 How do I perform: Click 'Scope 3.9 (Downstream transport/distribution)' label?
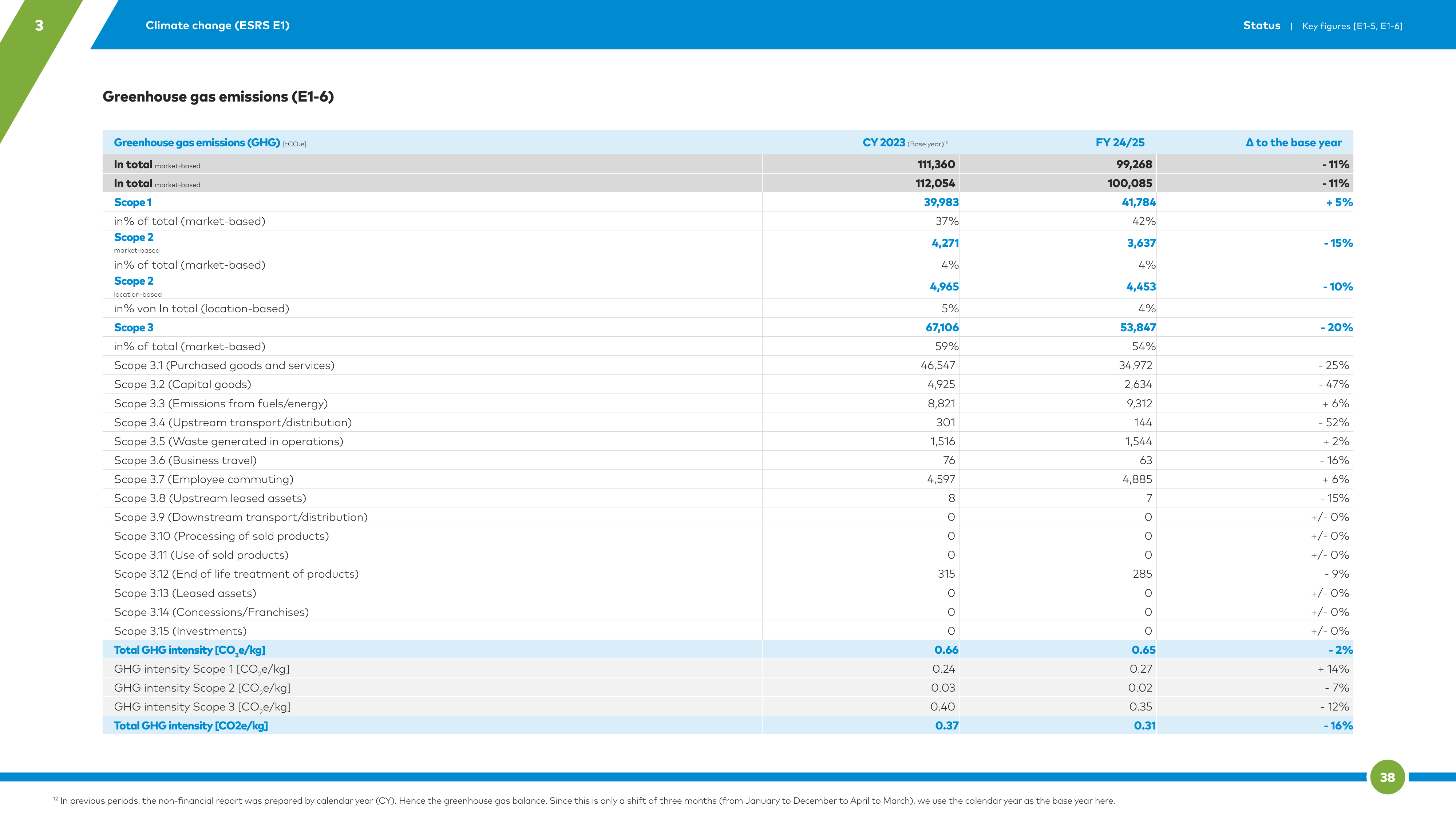click(241, 517)
